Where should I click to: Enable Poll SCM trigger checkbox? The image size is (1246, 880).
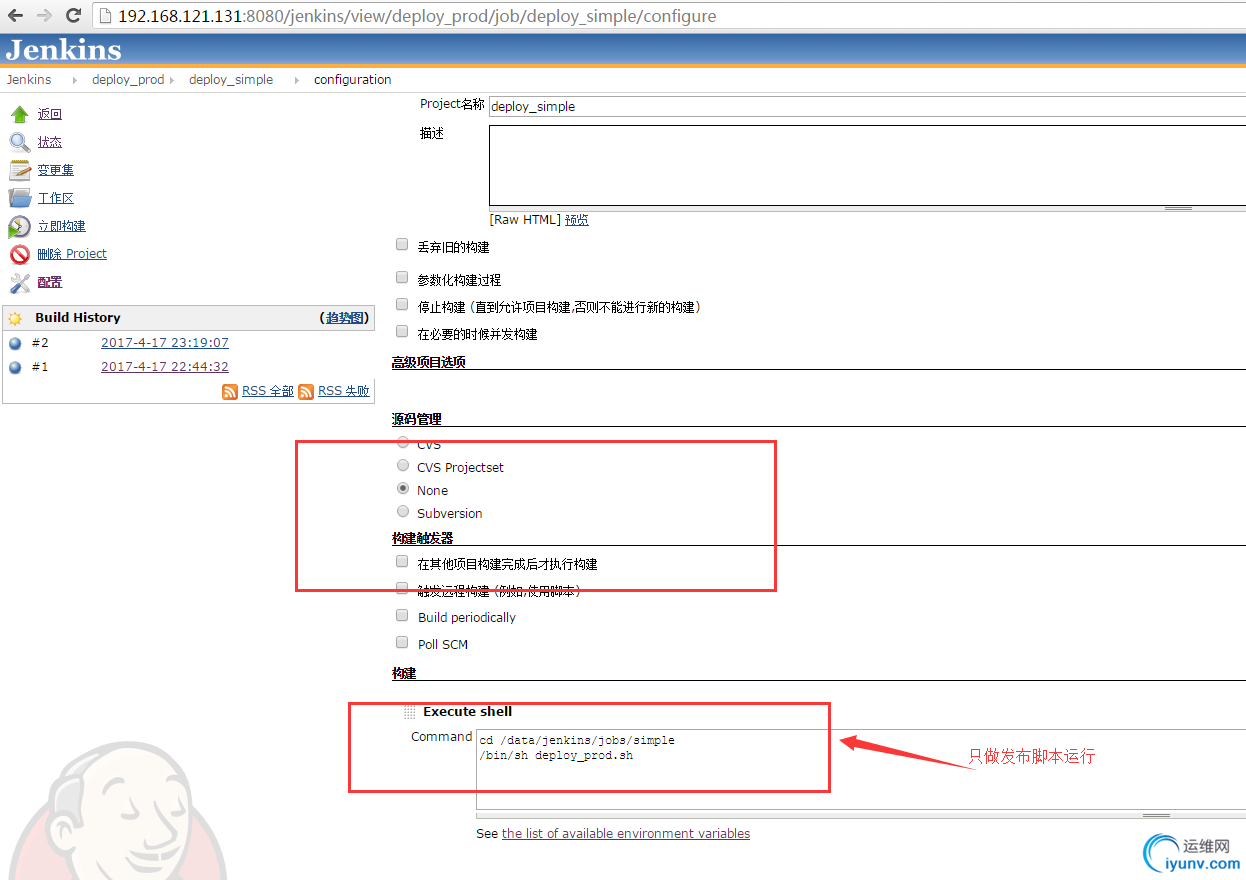click(402, 642)
